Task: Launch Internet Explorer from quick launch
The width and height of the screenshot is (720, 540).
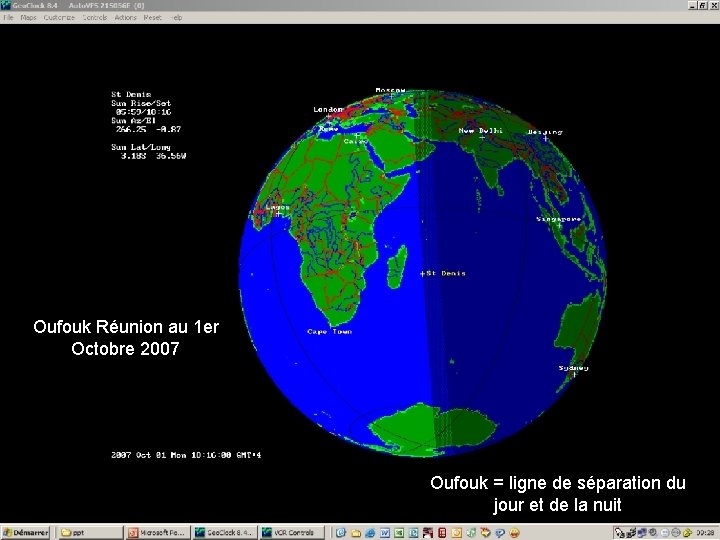Action: point(370,533)
